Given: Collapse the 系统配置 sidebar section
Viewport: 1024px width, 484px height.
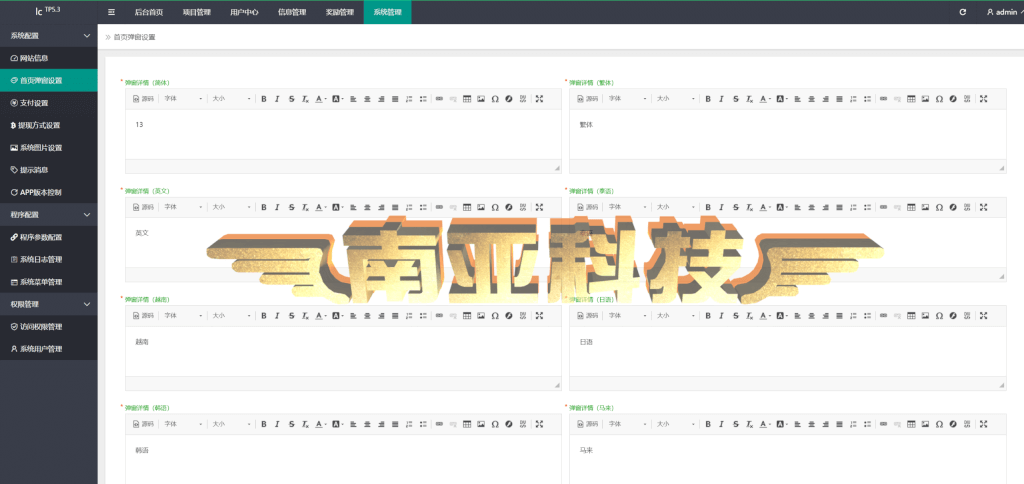Looking at the screenshot, I should (x=49, y=35).
